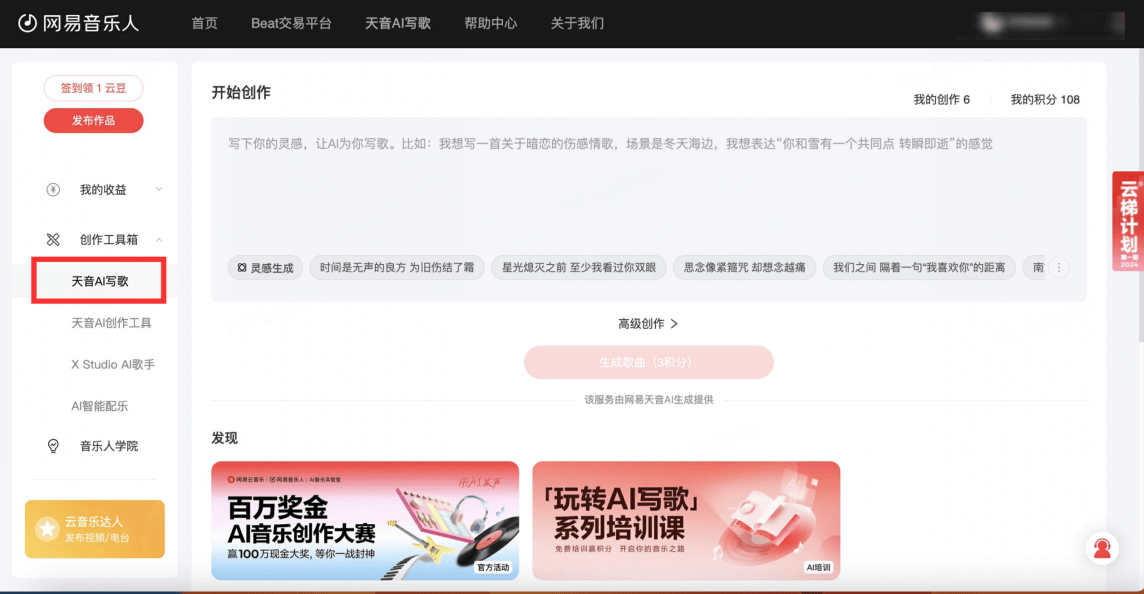
Task: Go to 帮助中心 in top navigation
Action: pyautogui.click(x=491, y=23)
